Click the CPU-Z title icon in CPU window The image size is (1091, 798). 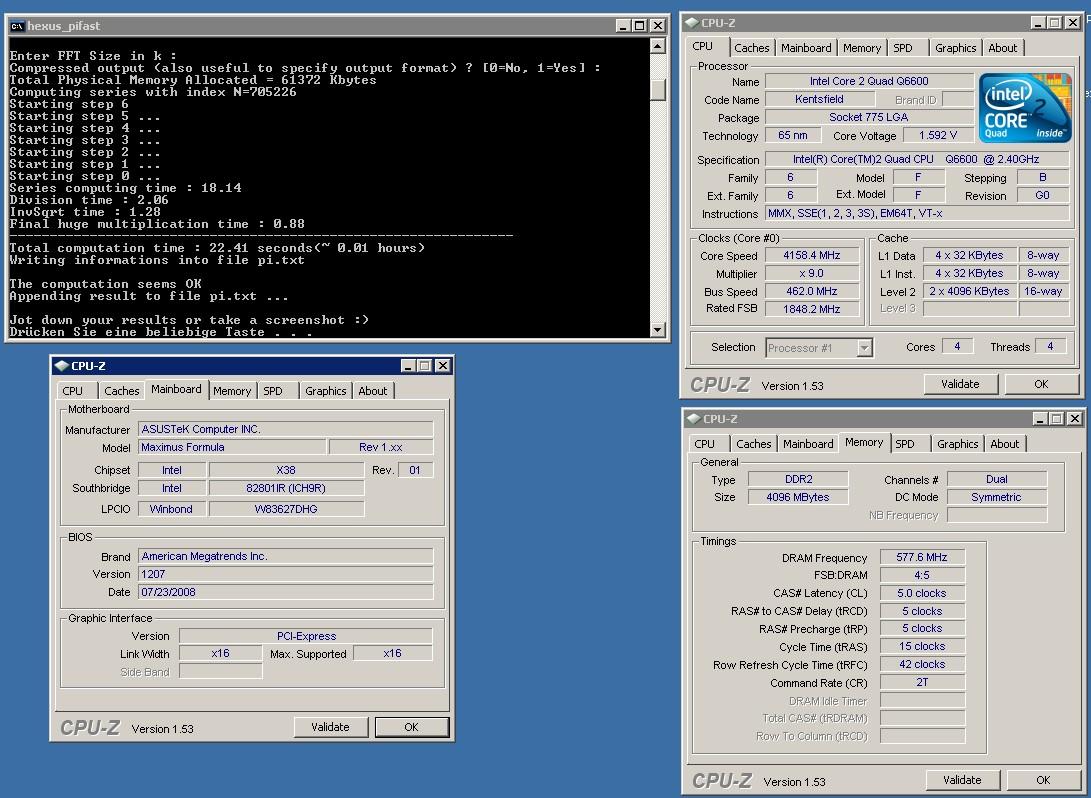(692, 23)
